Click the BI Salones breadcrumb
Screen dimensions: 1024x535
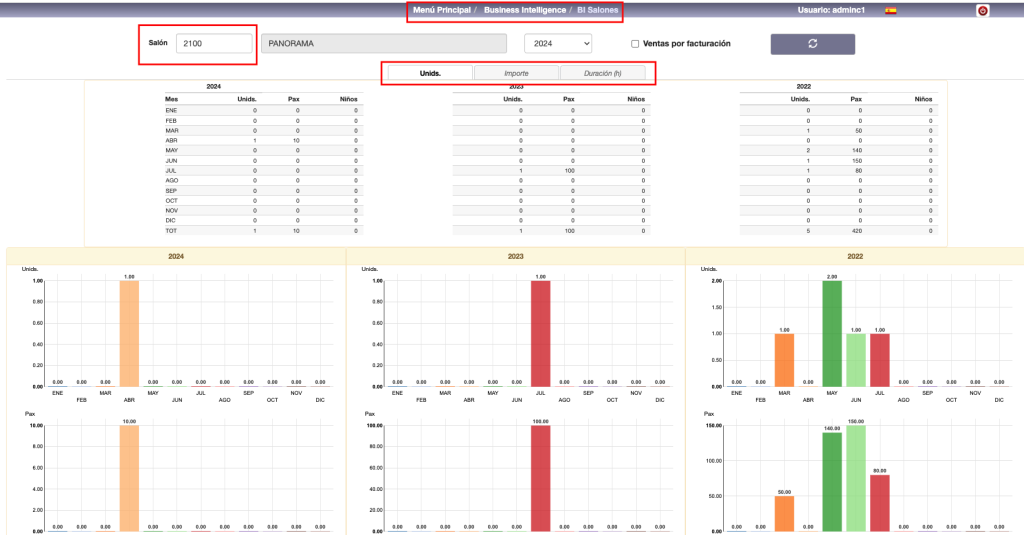[597, 10]
